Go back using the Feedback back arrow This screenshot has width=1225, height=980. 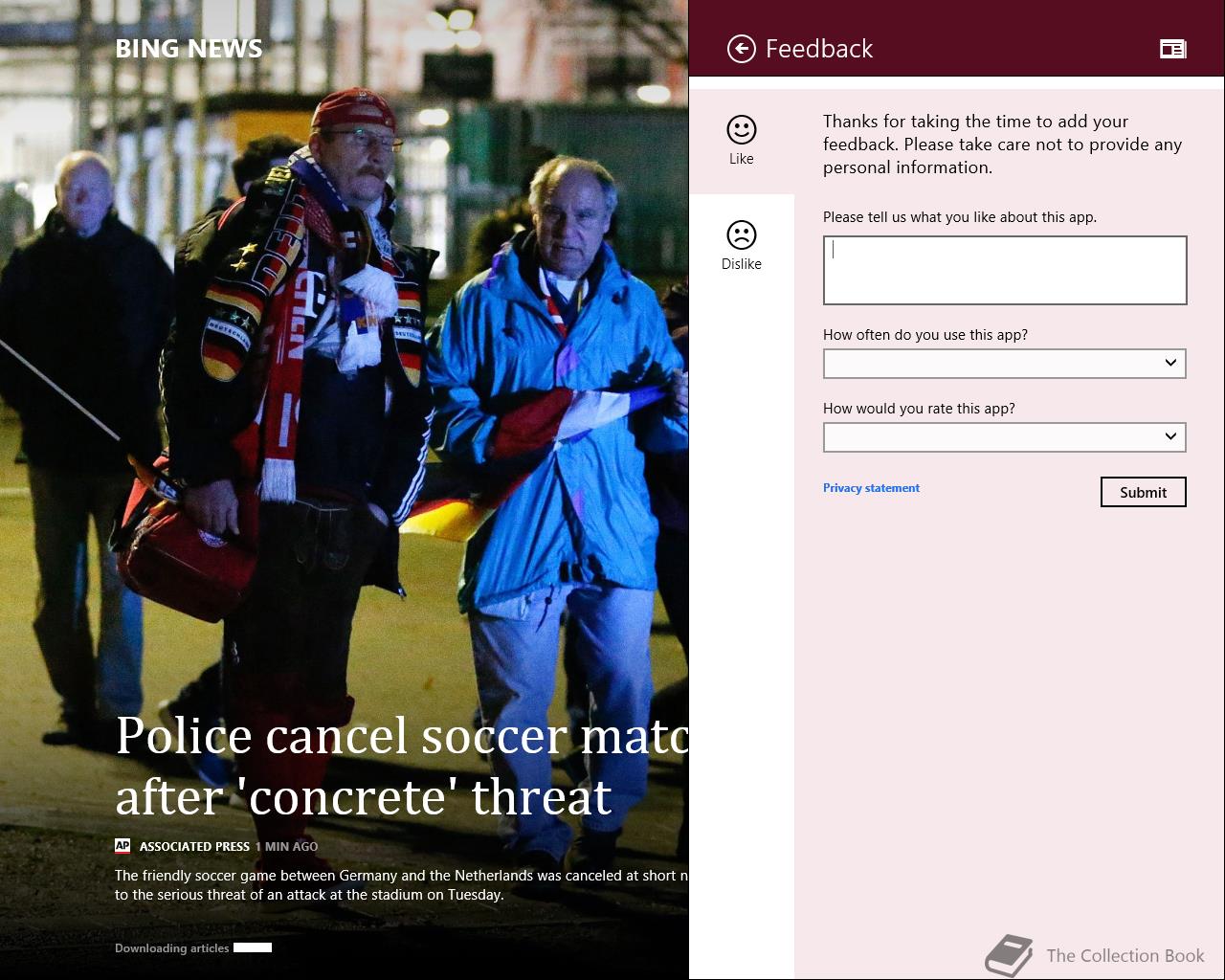pos(742,49)
